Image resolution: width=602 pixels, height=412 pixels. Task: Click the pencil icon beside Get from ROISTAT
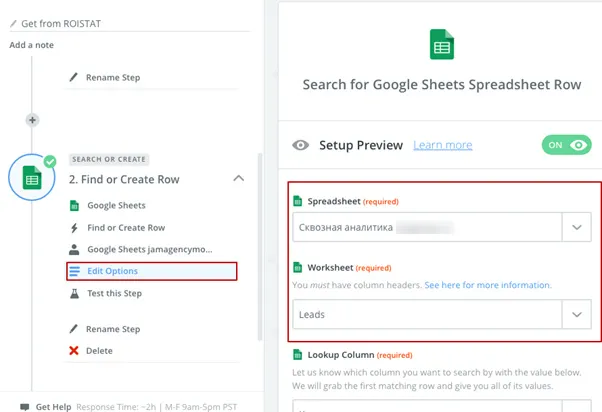(13, 24)
